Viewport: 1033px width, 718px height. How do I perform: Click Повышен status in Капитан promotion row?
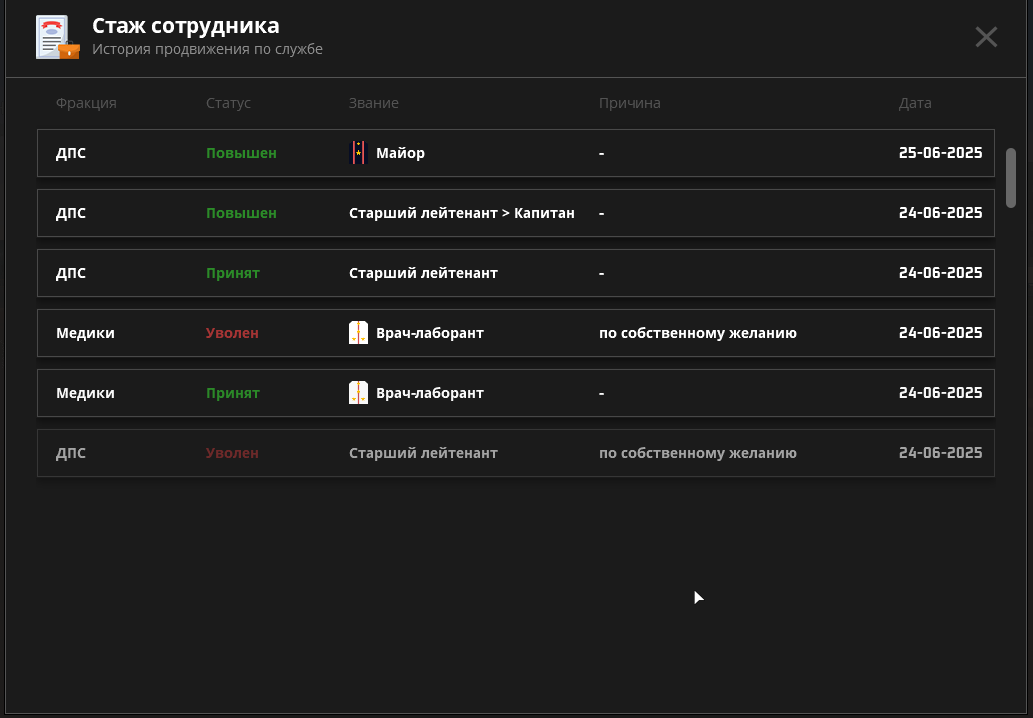click(241, 213)
